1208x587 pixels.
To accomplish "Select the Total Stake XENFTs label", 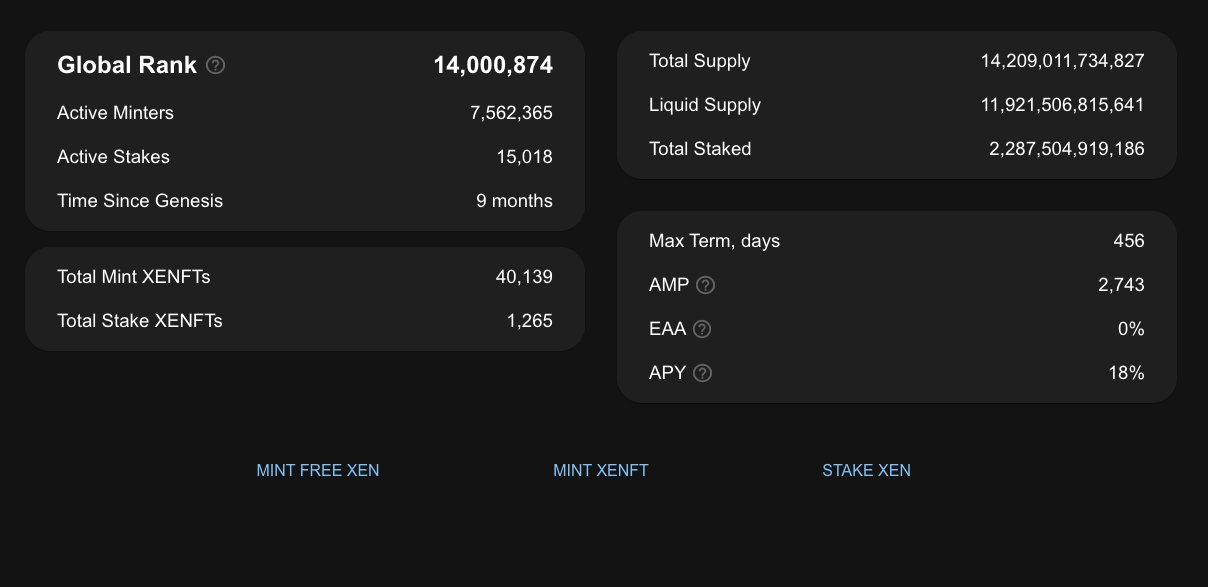I will click(x=140, y=321).
